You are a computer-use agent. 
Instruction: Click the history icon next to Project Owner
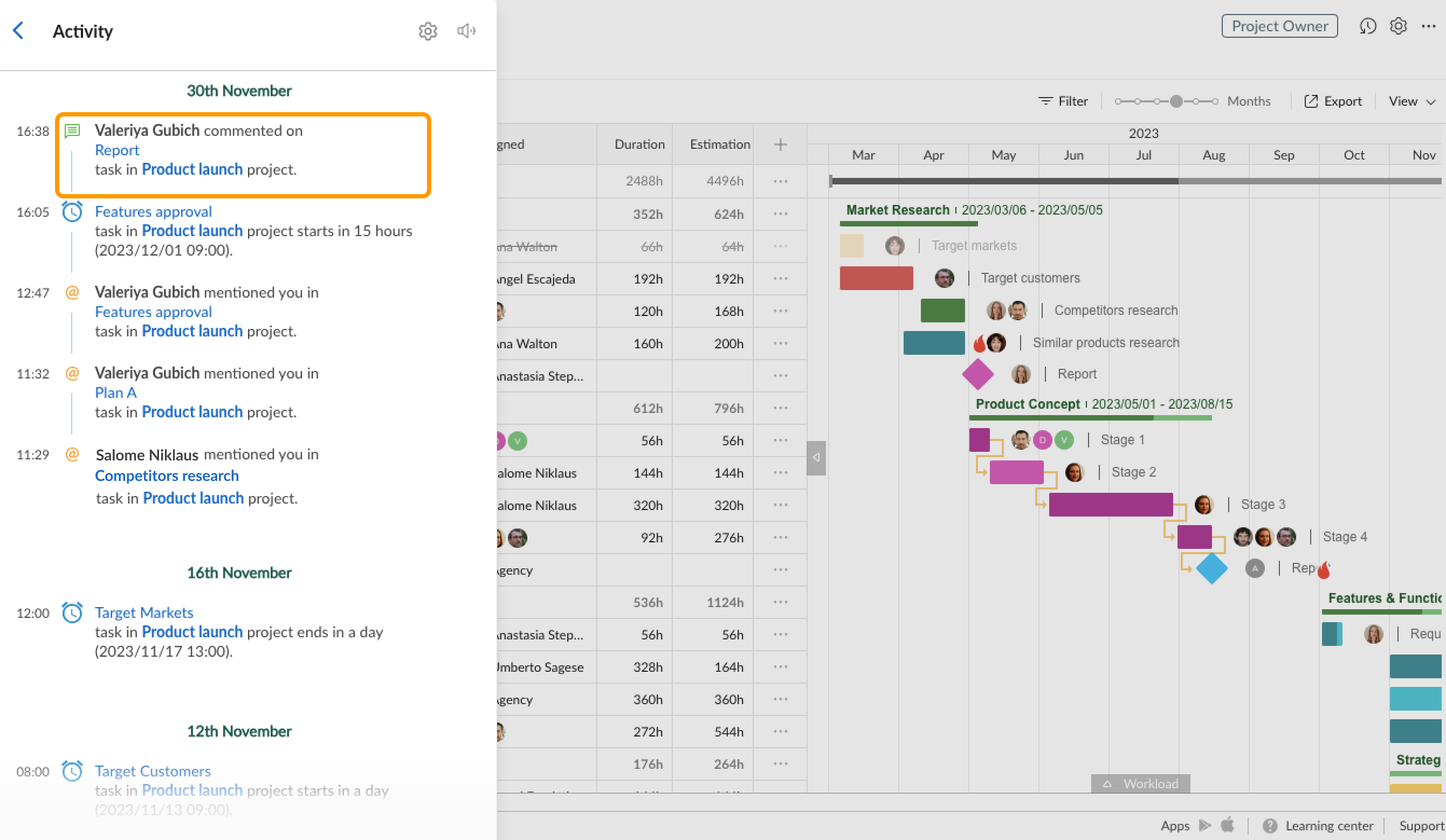(1368, 26)
